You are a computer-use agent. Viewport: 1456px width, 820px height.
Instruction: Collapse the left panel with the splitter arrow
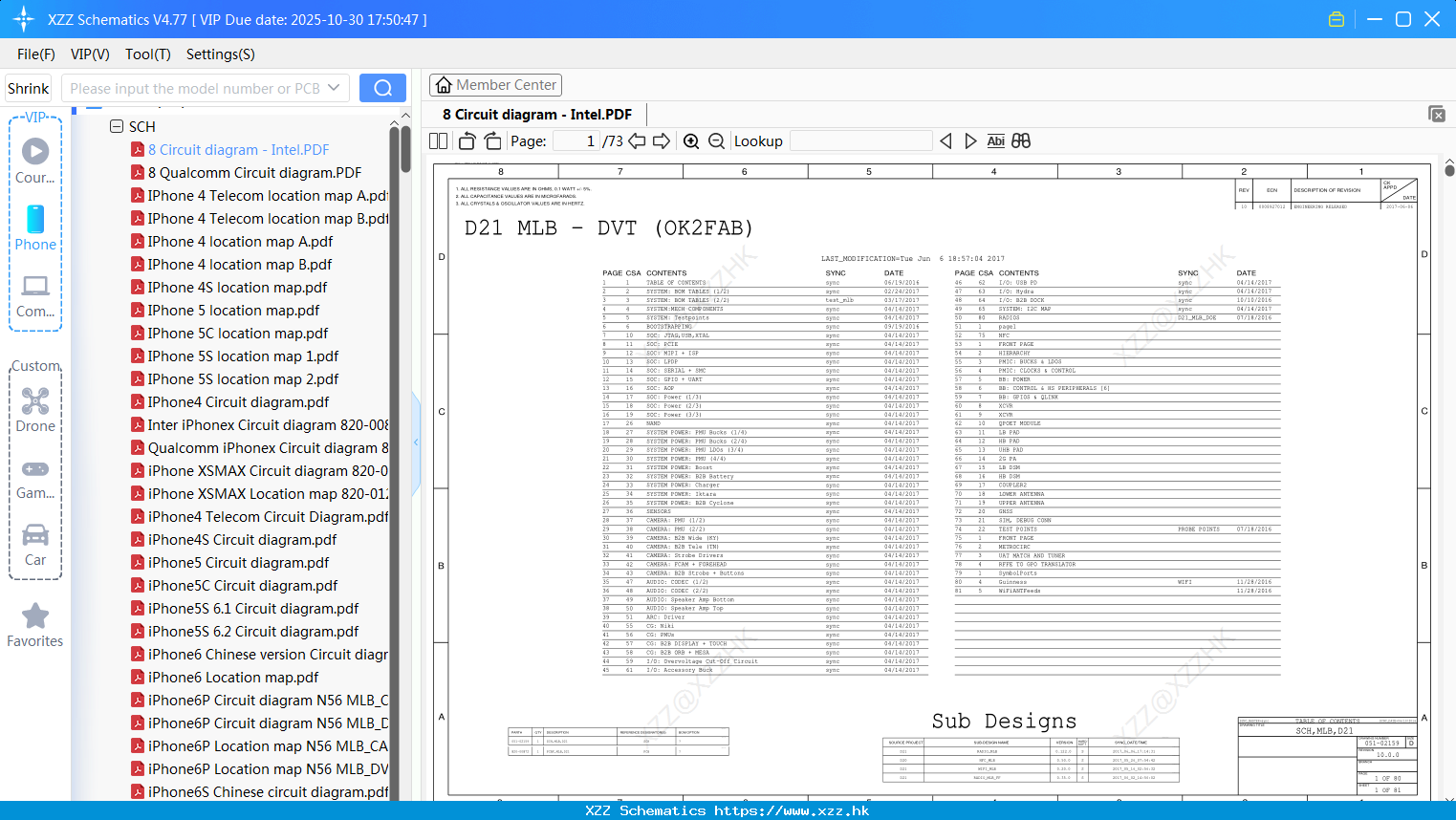416,442
